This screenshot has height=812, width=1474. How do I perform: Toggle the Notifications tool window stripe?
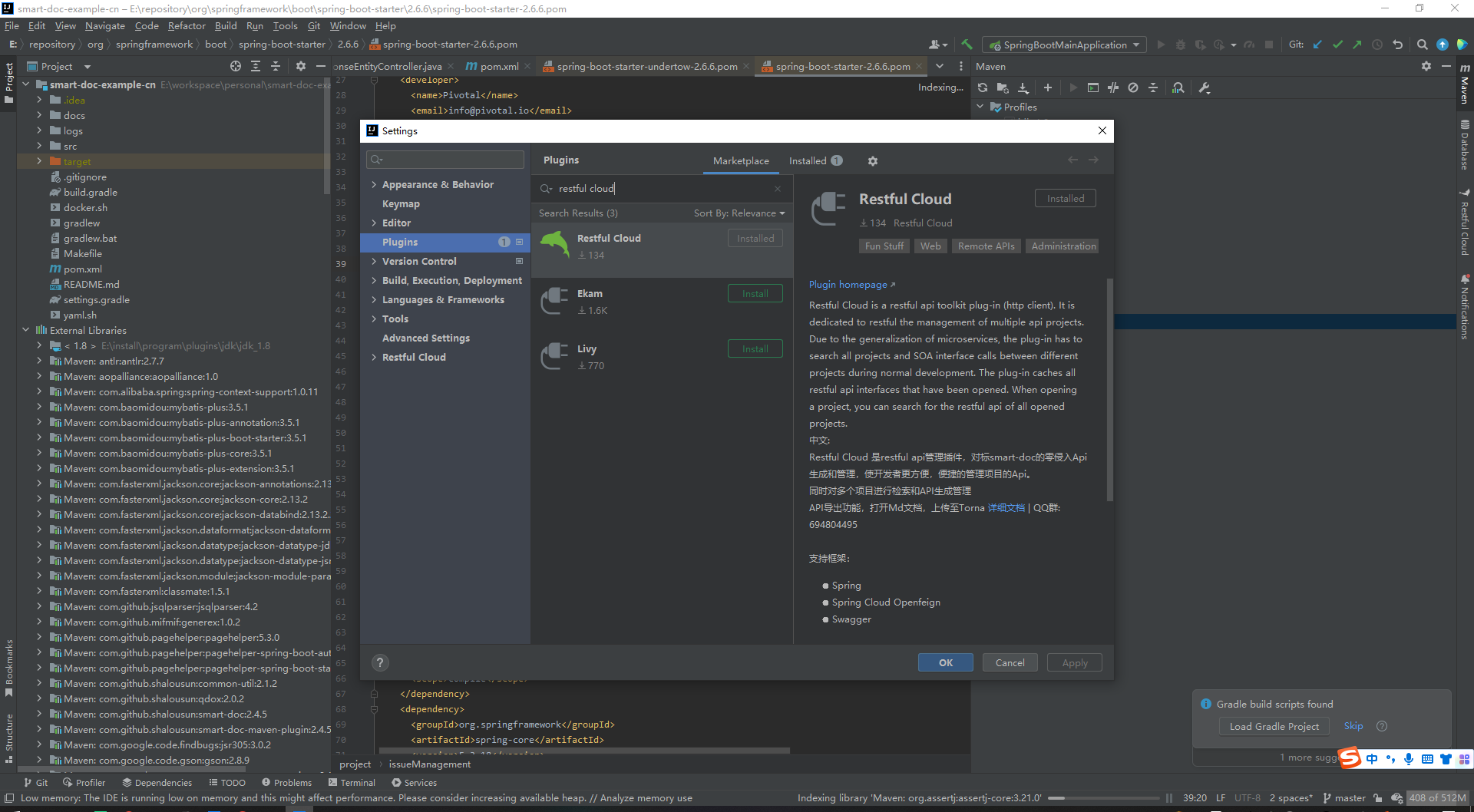[1465, 307]
